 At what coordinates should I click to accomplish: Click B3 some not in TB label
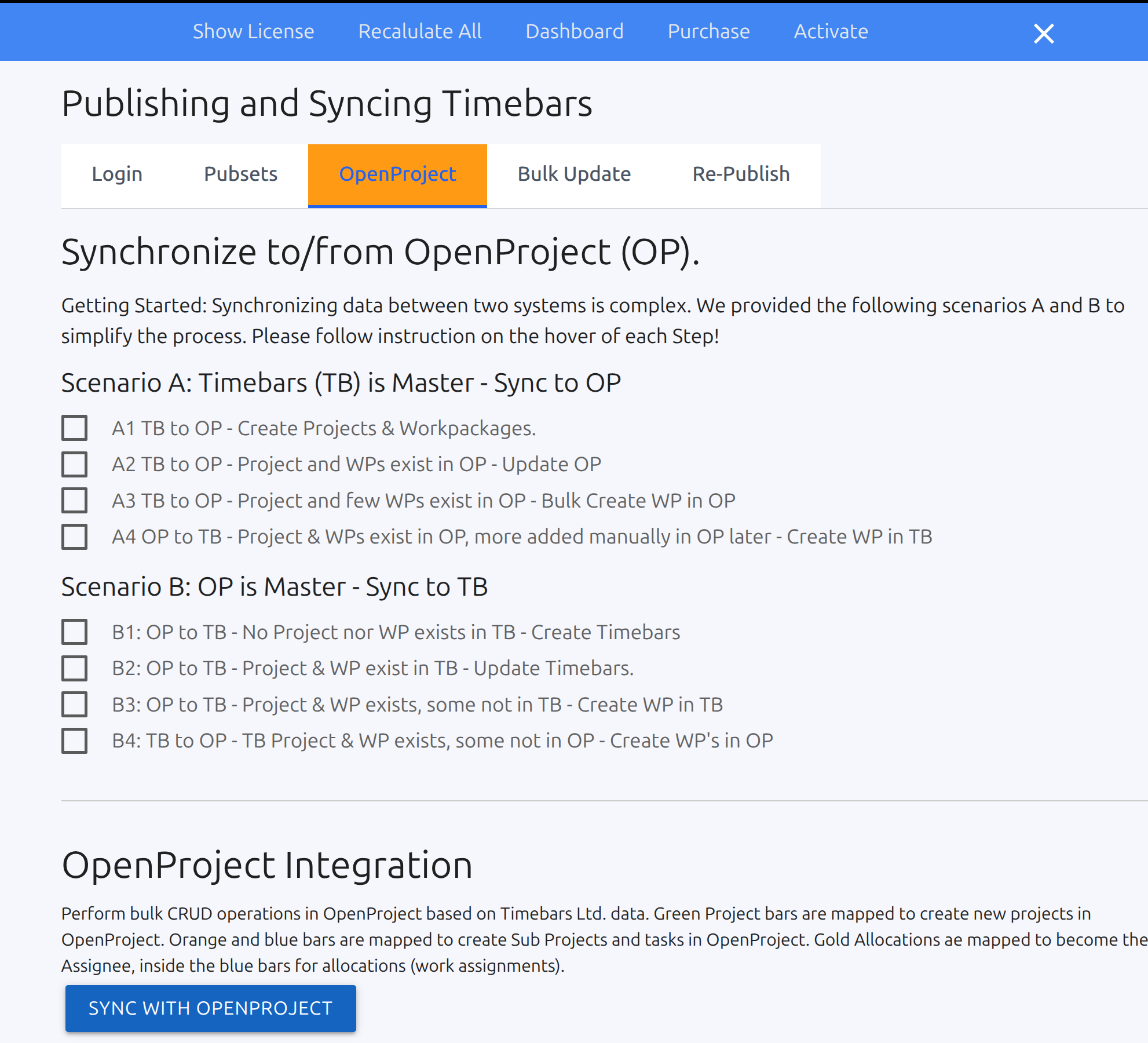point(418,705)
